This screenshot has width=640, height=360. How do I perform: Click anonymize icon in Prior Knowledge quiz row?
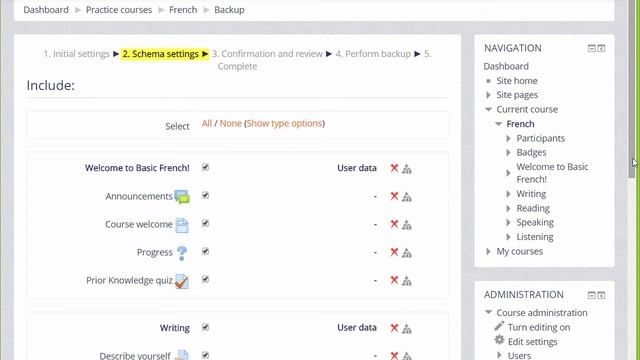pos(407,280)
